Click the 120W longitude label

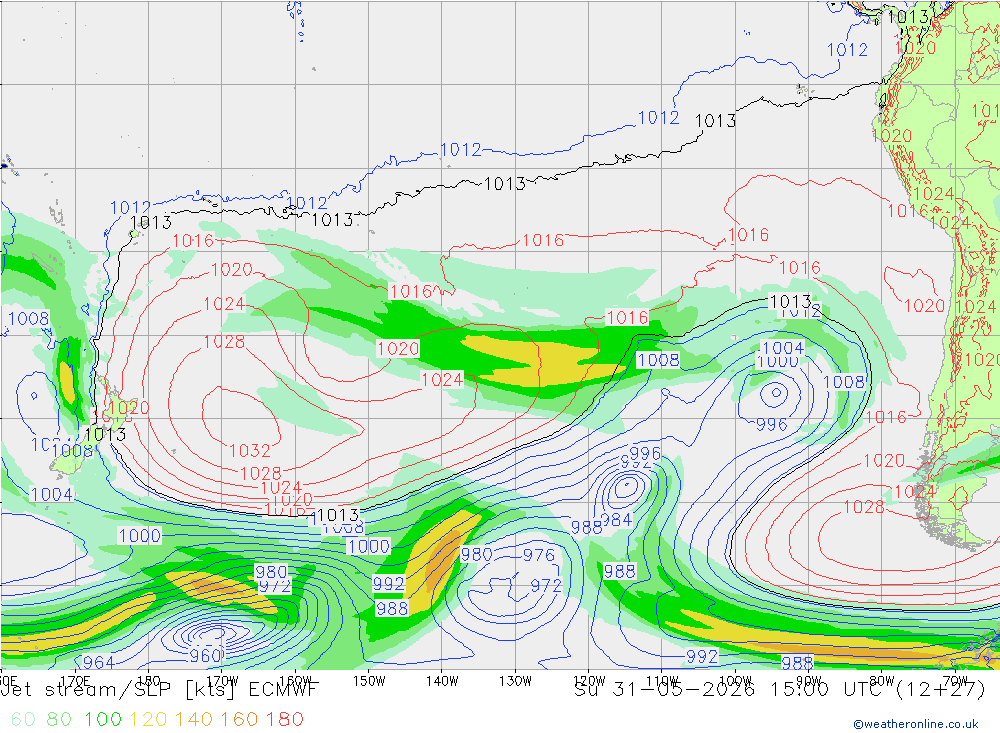point(589,681)
